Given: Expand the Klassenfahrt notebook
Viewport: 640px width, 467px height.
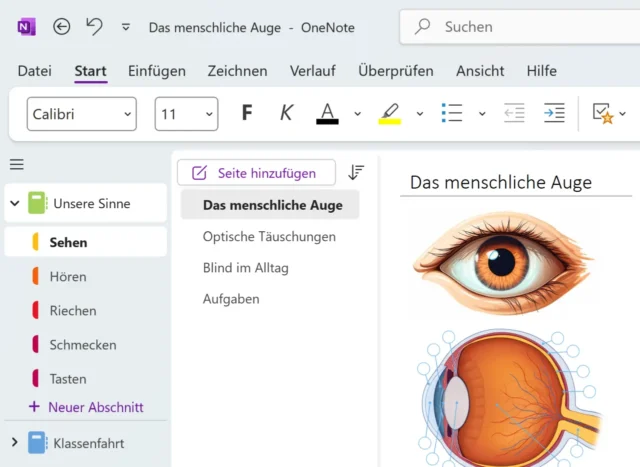Looking at the screenshot, I should coord(14,442).
